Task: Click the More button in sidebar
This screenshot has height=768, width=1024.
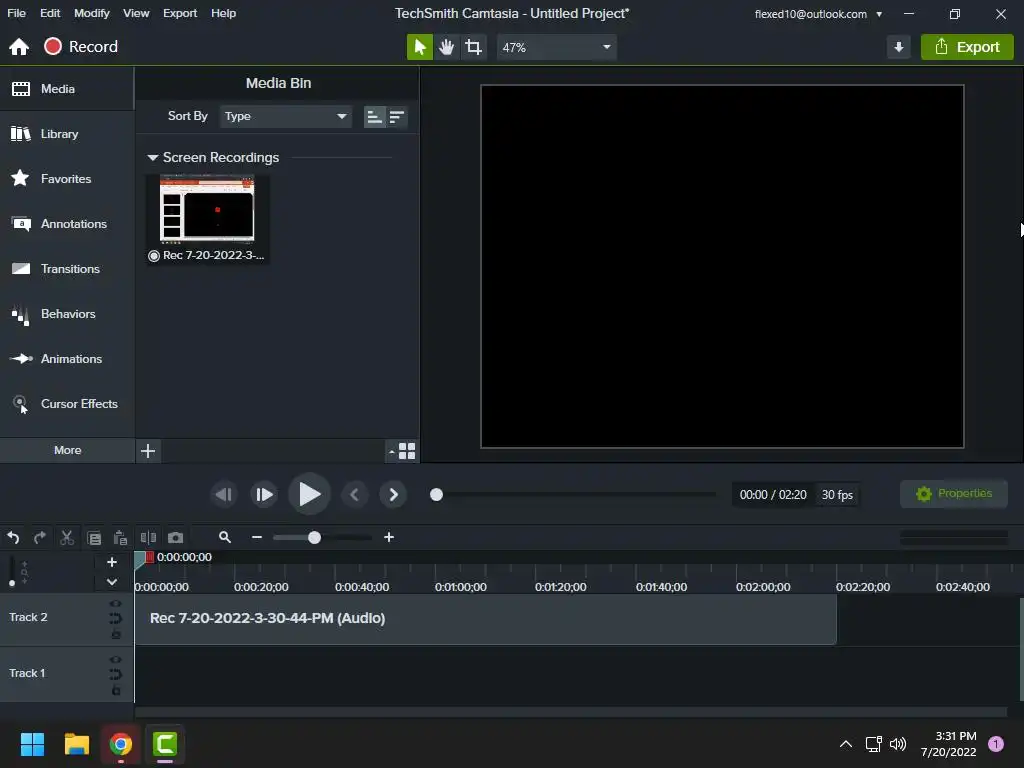Action: (67, 450)
